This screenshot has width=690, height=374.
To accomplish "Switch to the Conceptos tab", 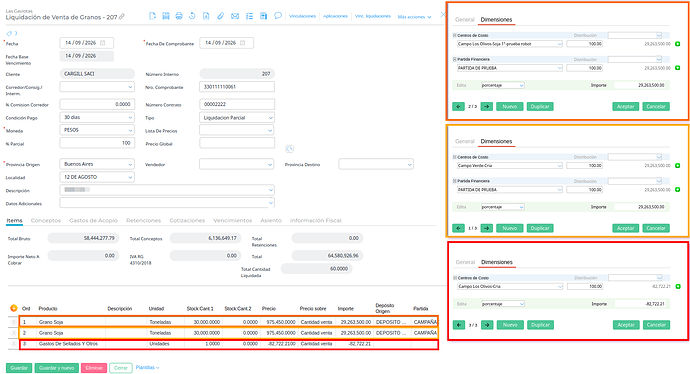I will (46, 220).
